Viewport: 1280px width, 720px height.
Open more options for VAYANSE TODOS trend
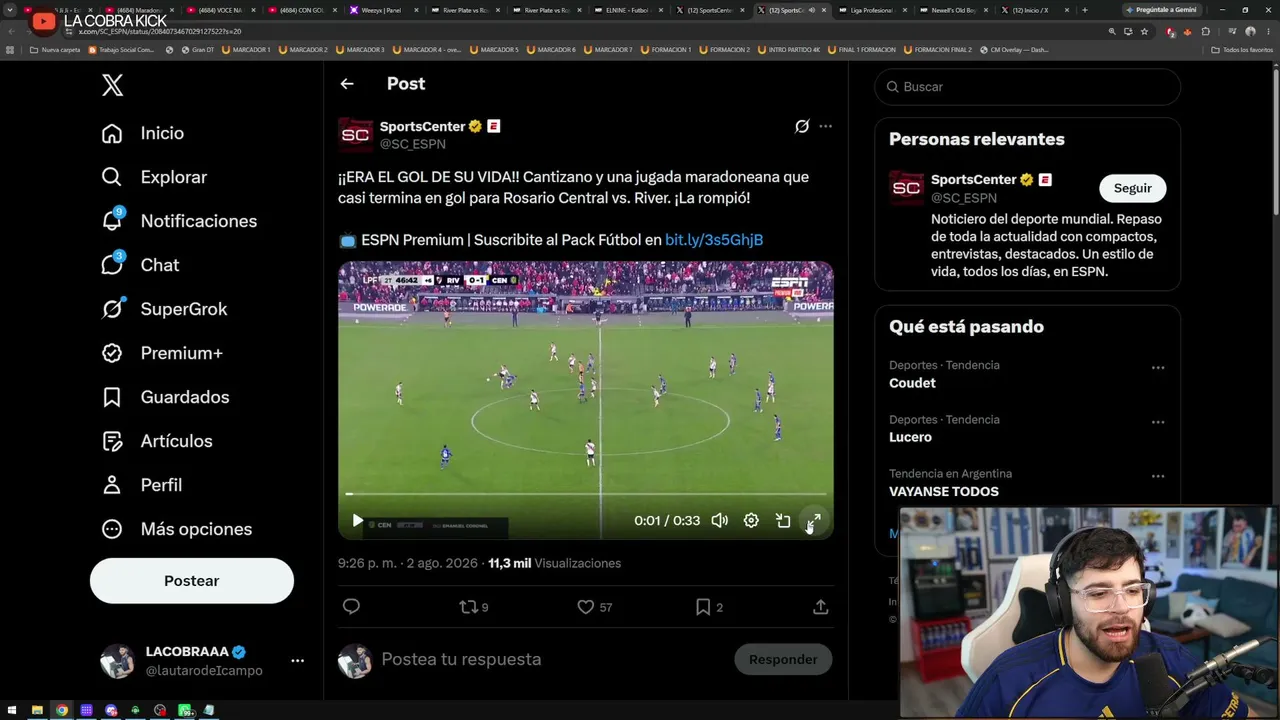point(1158,476)
